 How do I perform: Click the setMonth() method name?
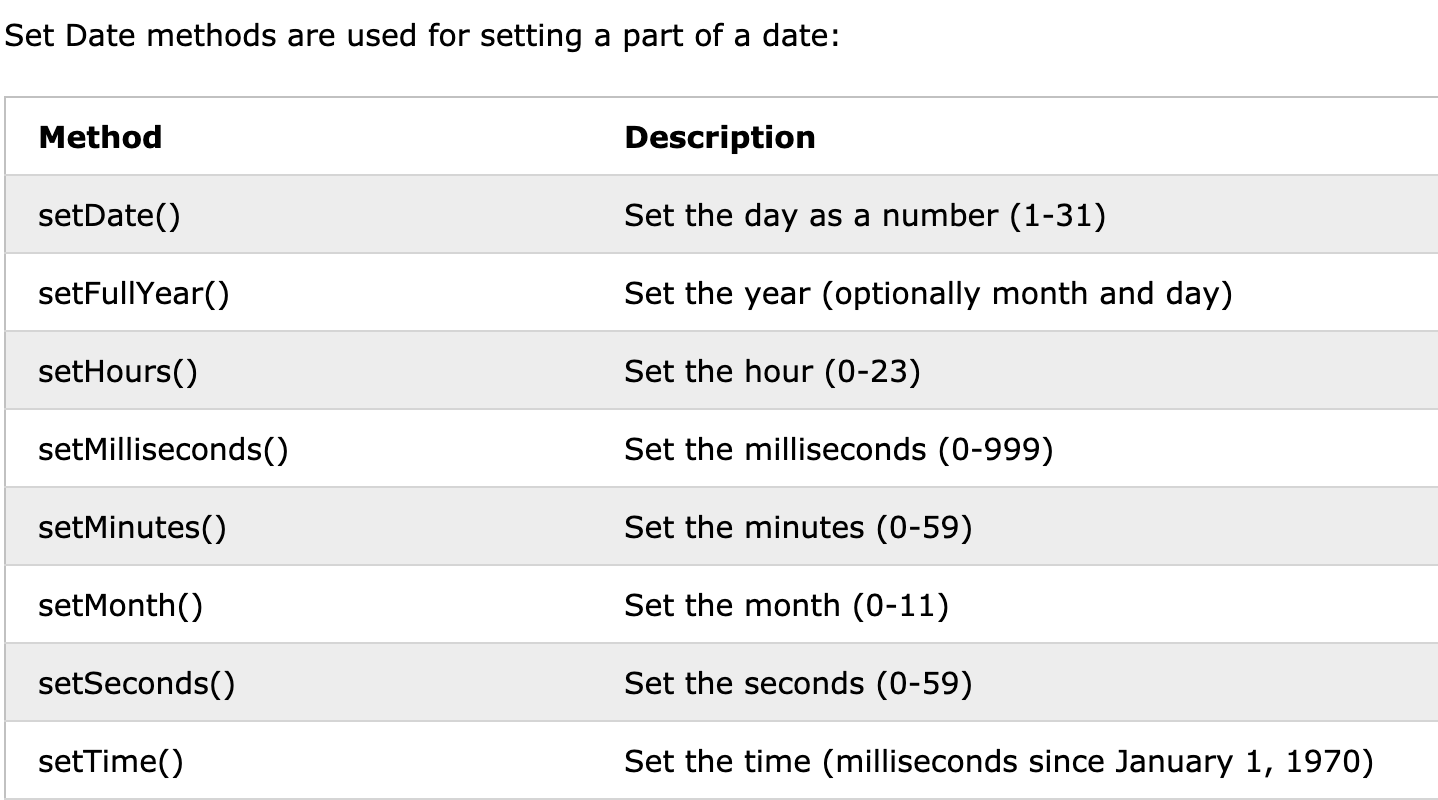coord(120,605)
